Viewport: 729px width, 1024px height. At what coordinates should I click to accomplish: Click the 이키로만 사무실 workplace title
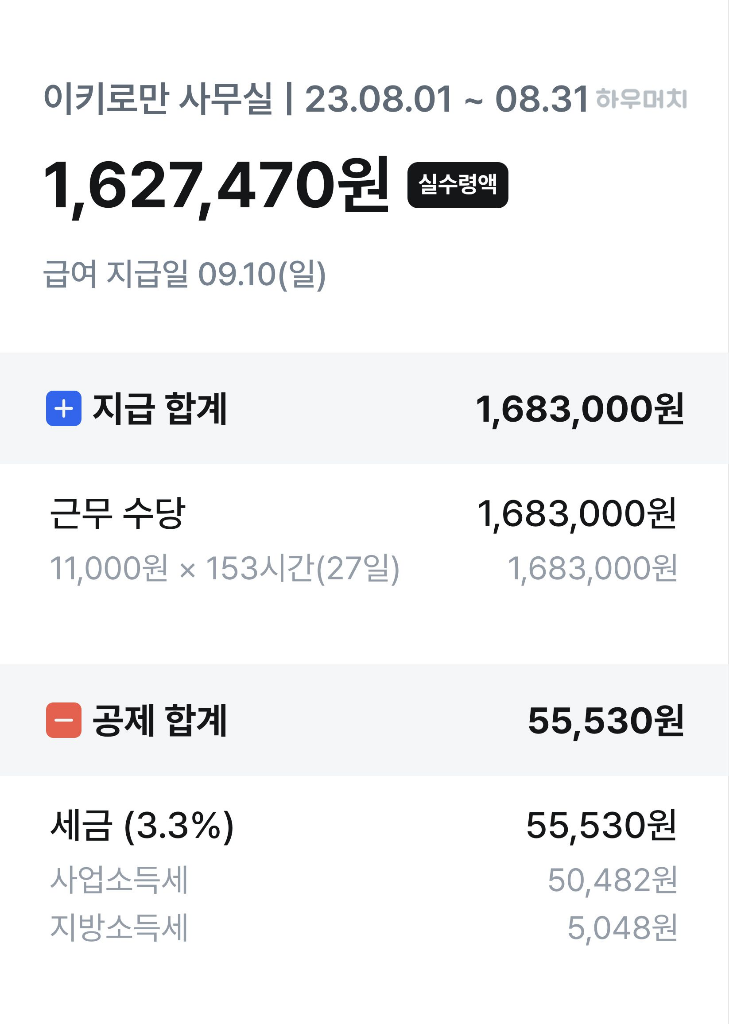tap(158, 100)
